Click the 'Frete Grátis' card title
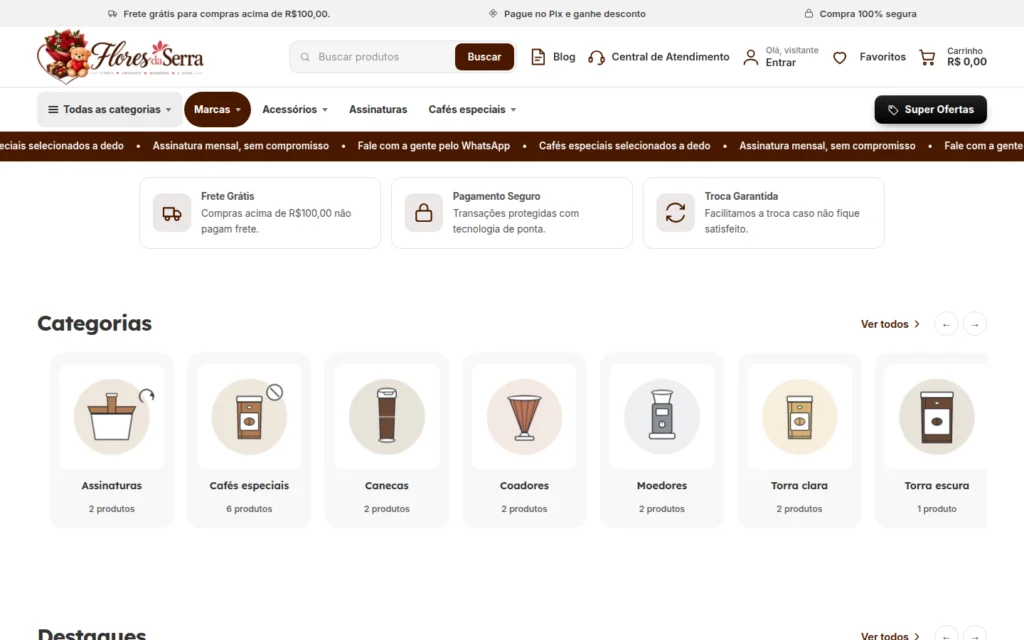 227,196
